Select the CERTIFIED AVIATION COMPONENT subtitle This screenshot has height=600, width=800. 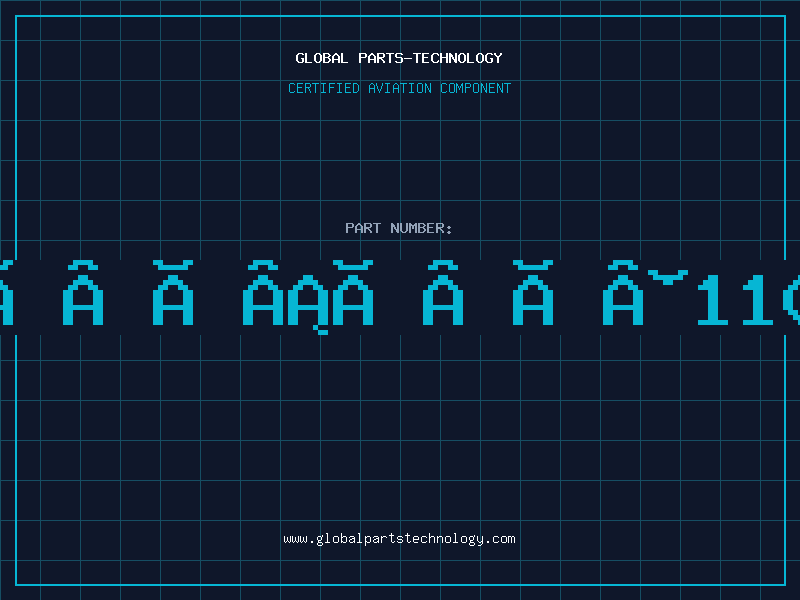point(399,88)
